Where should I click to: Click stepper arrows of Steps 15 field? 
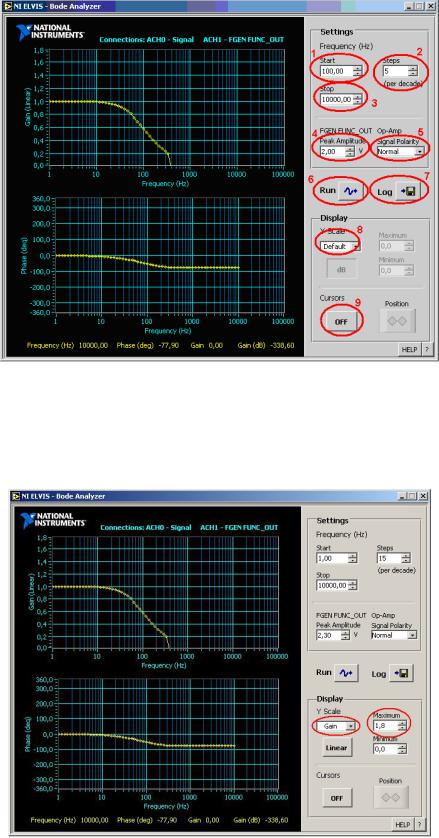pos(406,558)
